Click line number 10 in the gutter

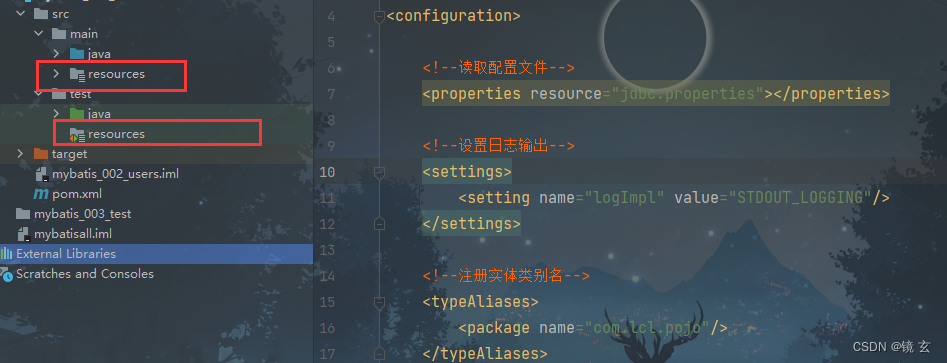click(x=327, y=172)
